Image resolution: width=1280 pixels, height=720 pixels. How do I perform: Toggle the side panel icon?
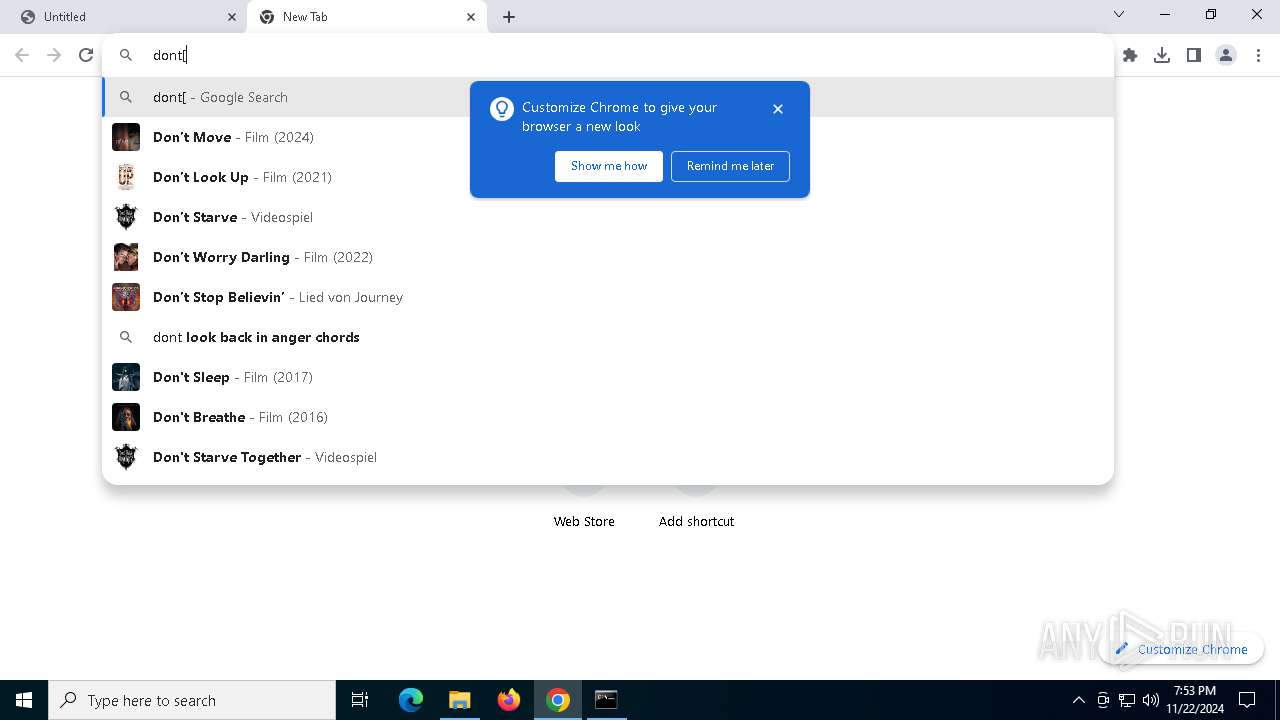pyautogui.click(x=1194, y=55)
